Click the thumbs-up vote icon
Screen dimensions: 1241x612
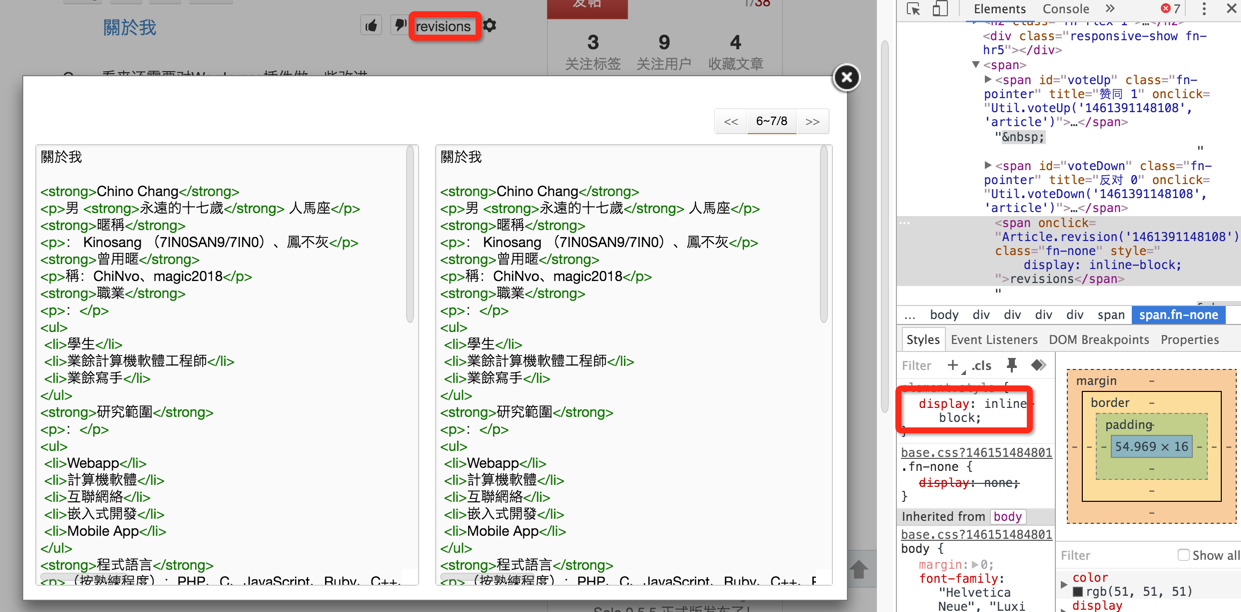click(371, 26)
